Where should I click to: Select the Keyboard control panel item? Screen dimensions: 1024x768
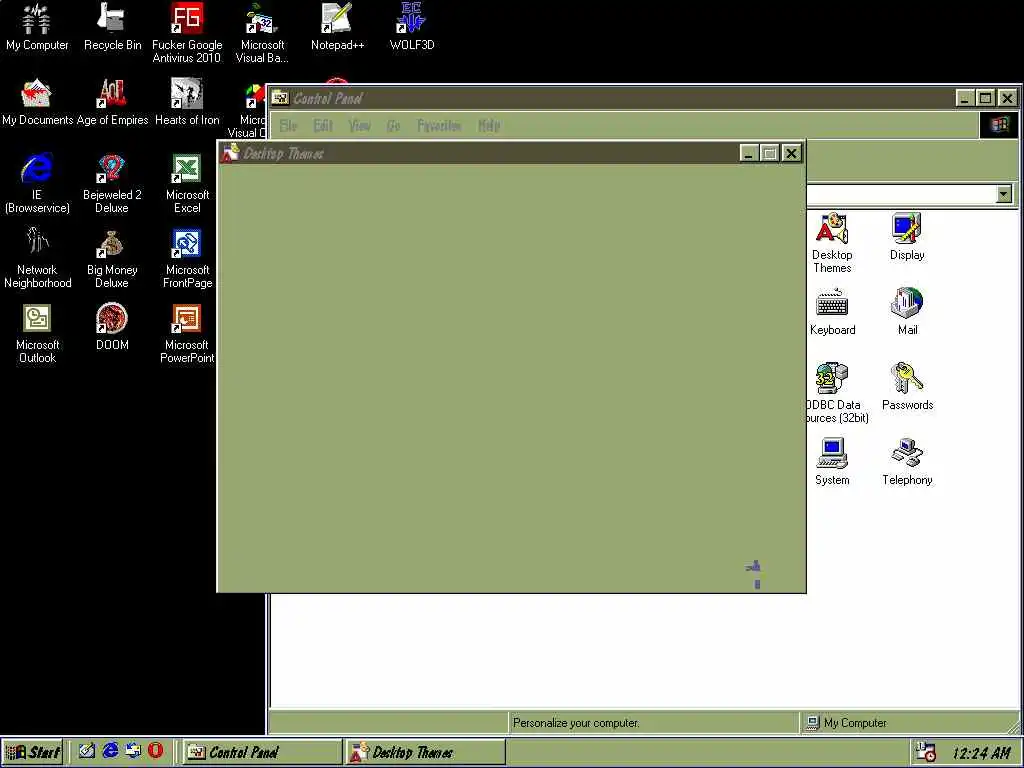tap(832, 312)
